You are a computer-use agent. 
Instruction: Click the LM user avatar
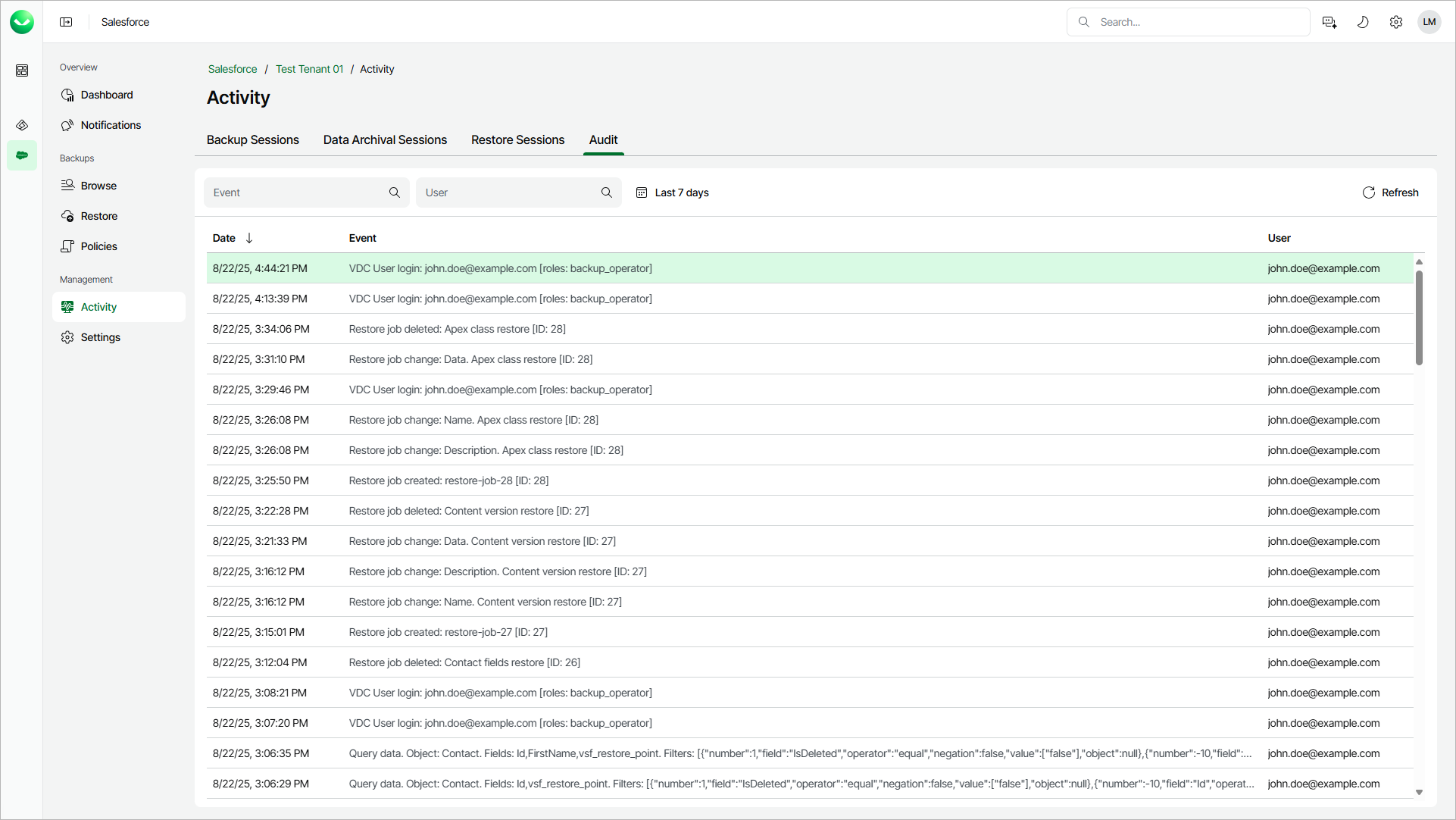1429,22
